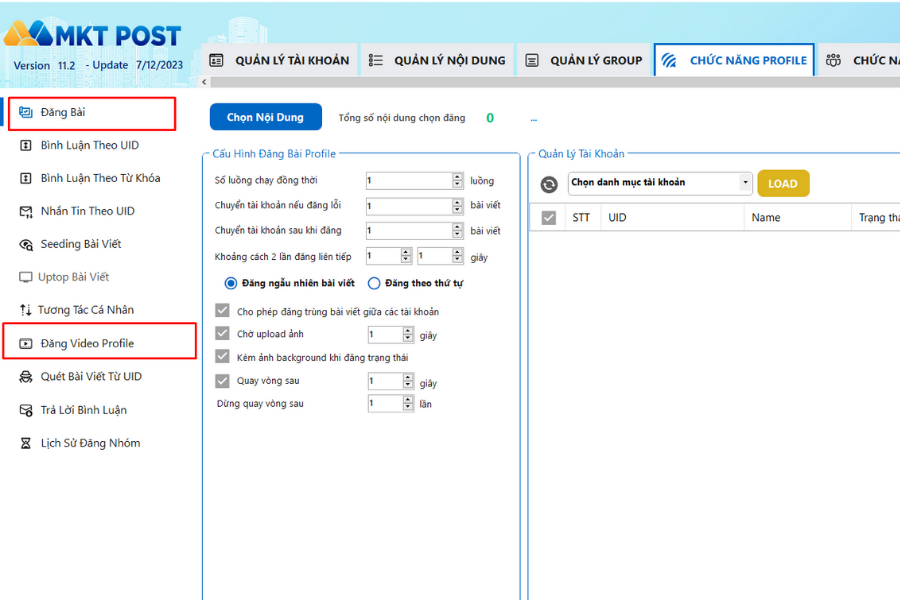Click the Chuyển tài khoản nếu đăng lỗi field
Viewport: 900px width, 600px height.
[408, 206]
